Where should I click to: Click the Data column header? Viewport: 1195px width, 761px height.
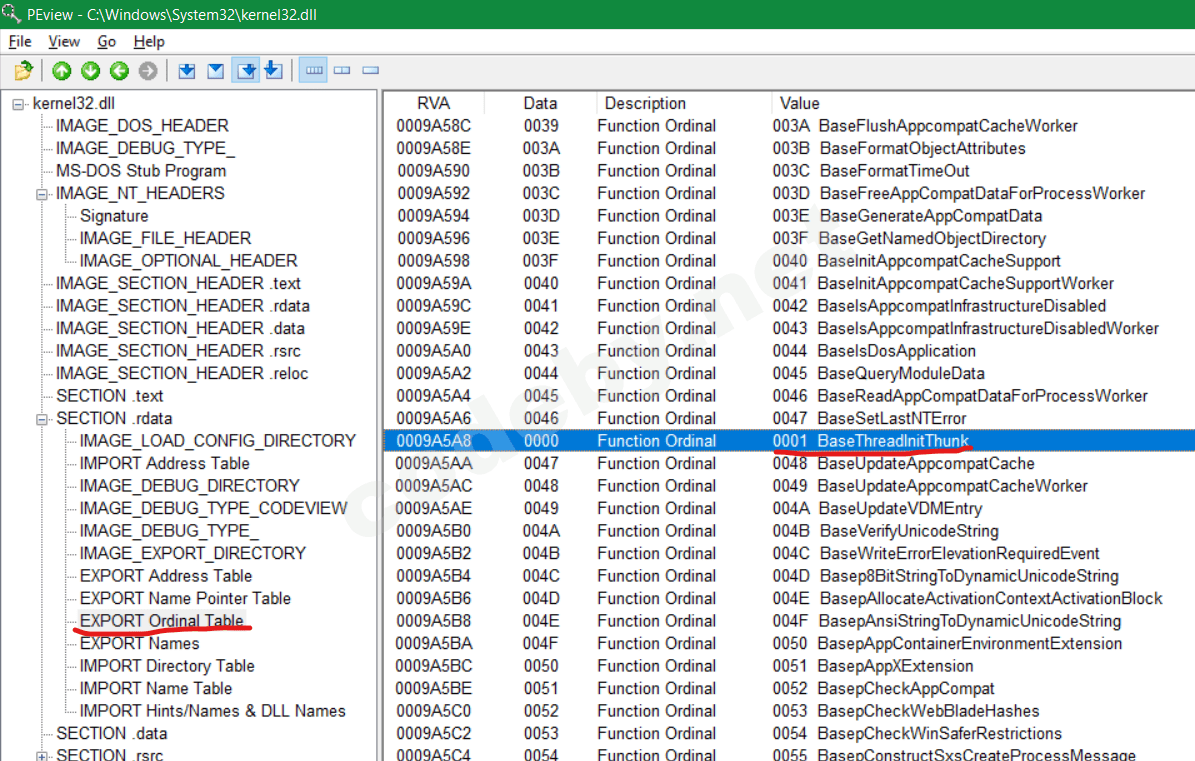[x=540, y=103]
